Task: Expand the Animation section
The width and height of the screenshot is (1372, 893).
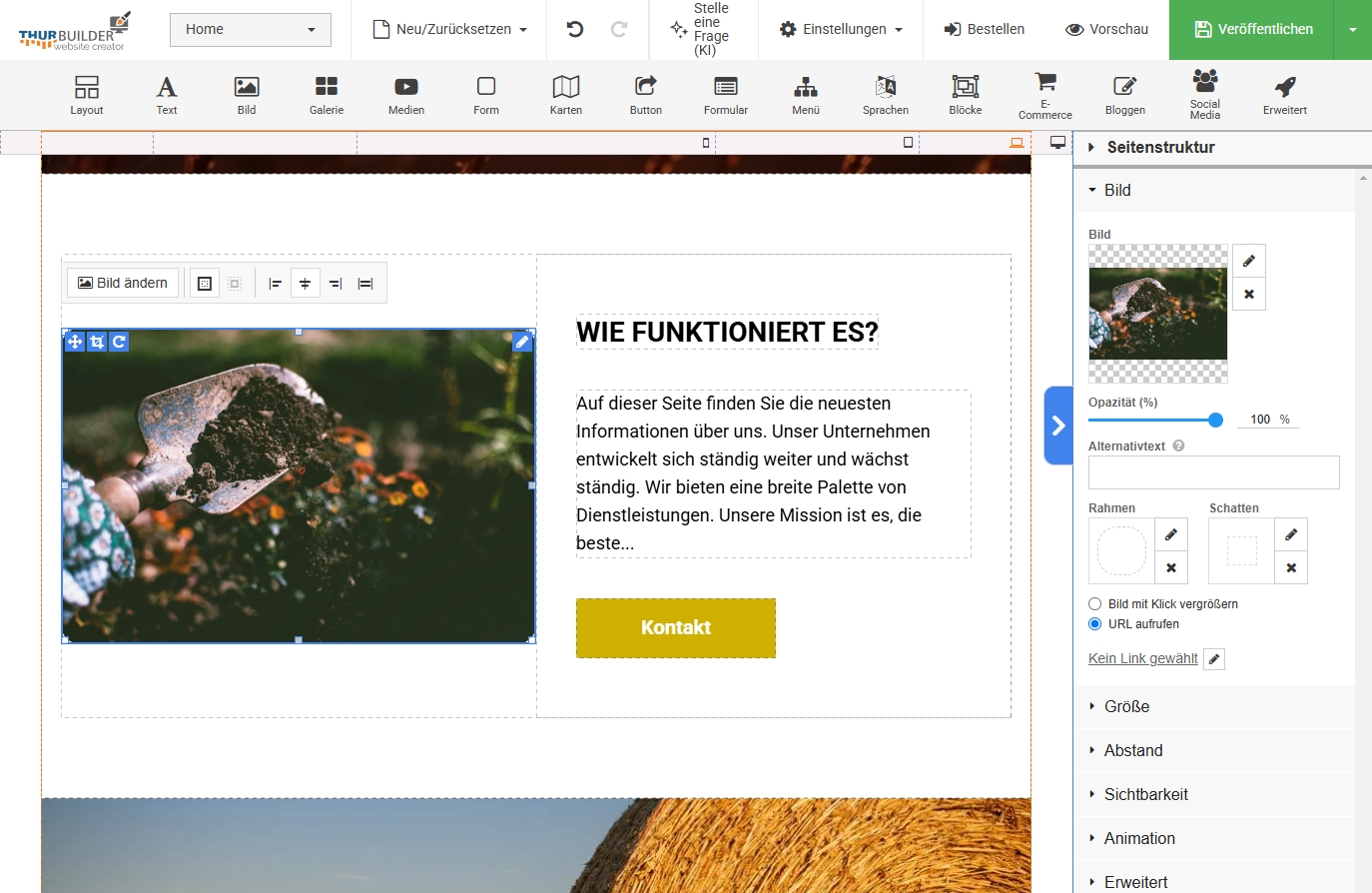Action: (x=1139, y=838)
